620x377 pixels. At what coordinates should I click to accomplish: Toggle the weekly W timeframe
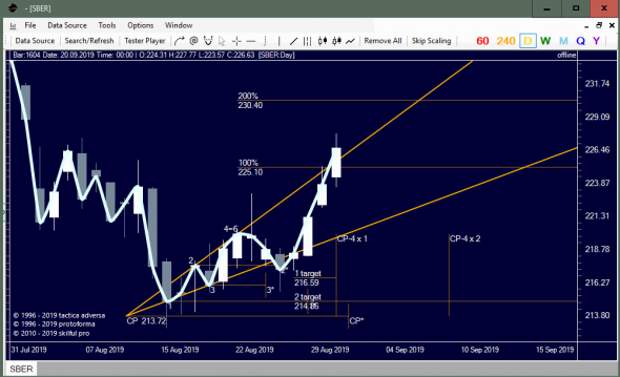[546, 41]
